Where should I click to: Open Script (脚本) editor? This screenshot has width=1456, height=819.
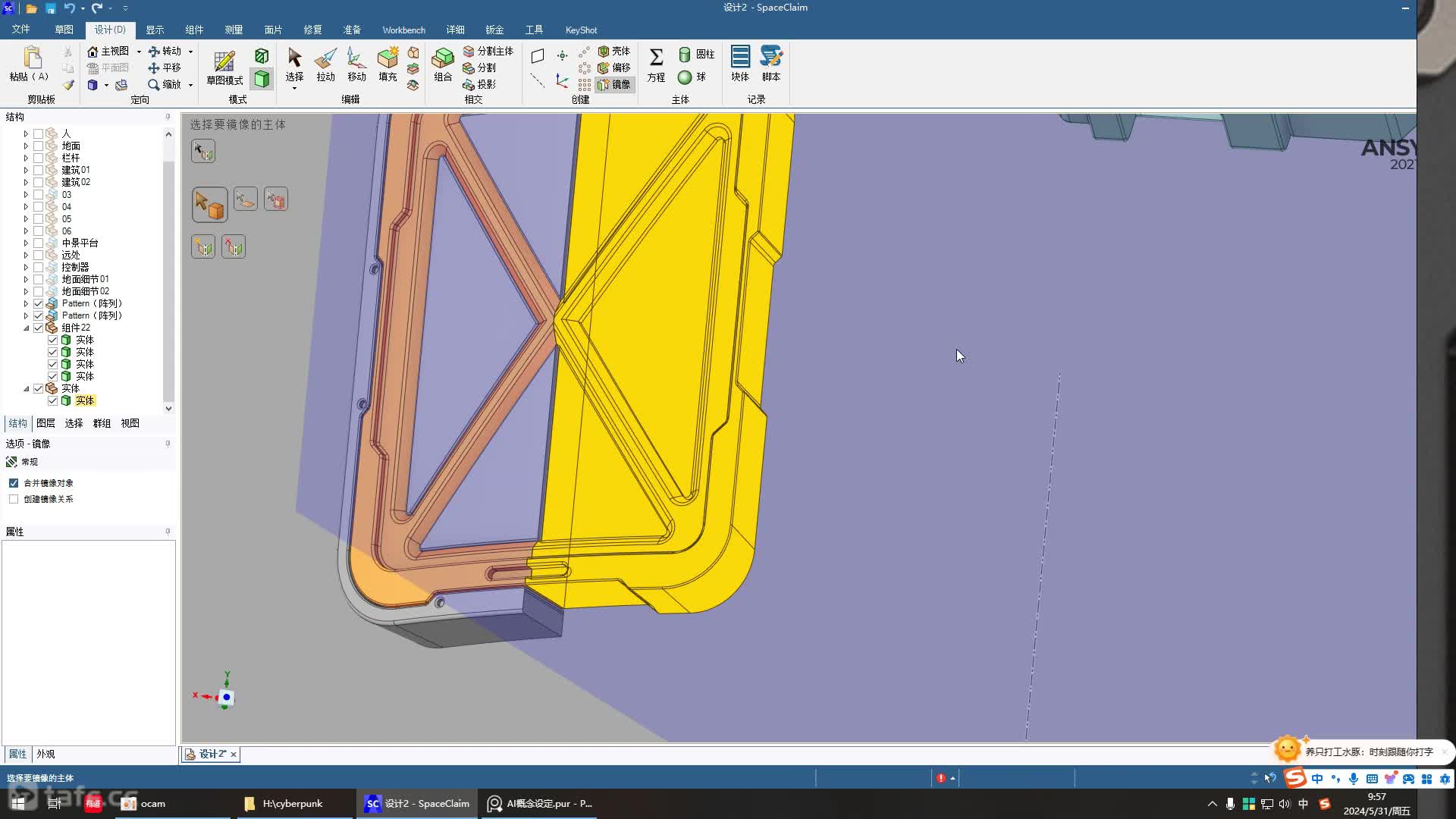[x=771, y=64]
